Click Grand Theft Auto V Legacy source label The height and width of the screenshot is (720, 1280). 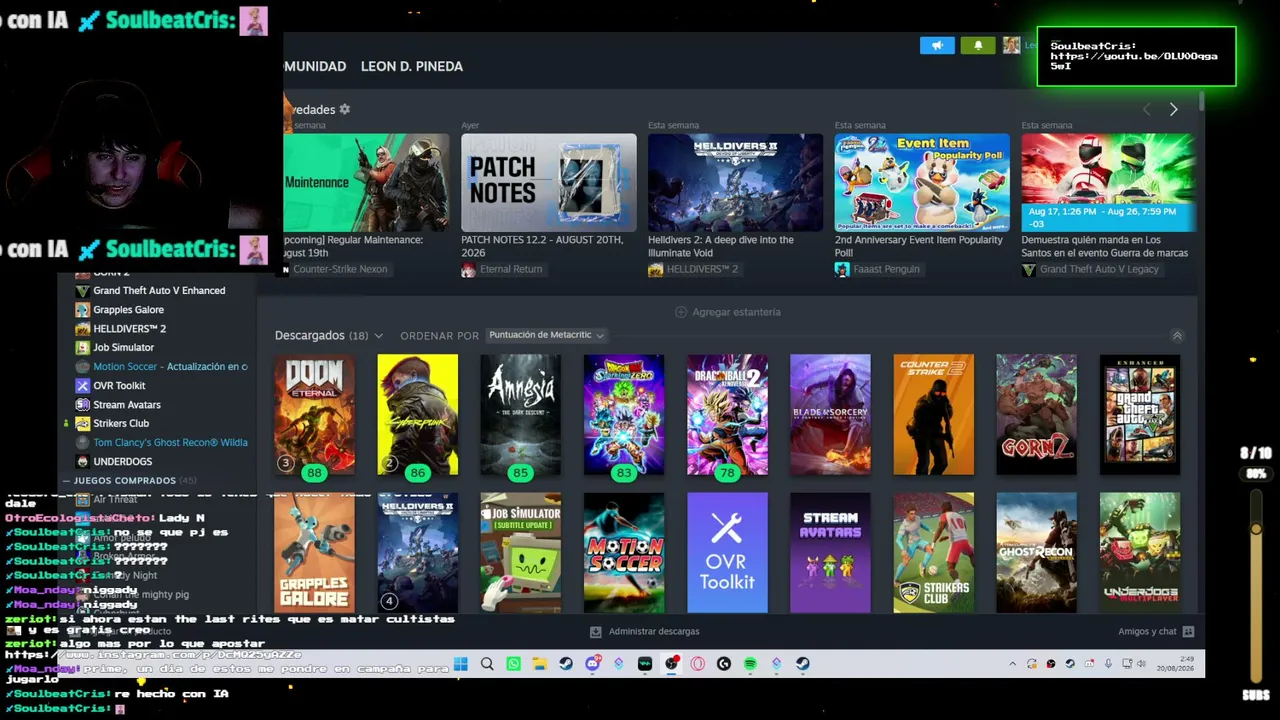click(x=1099, y=269)
